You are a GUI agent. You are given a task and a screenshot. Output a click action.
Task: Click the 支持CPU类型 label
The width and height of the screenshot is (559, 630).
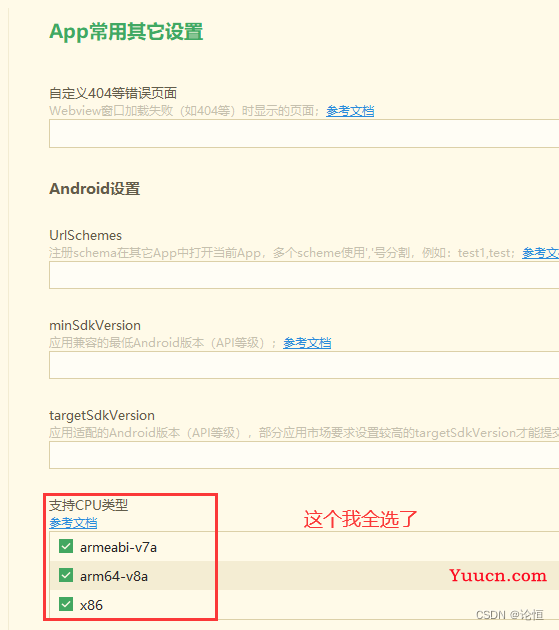click(88, 505)
